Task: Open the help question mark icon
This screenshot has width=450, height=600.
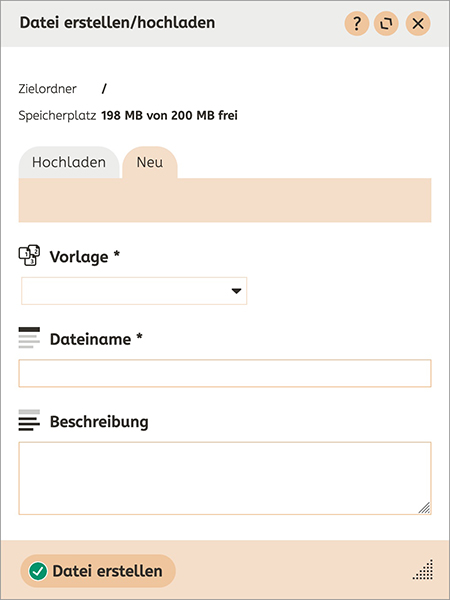Action: click(357, 24)
